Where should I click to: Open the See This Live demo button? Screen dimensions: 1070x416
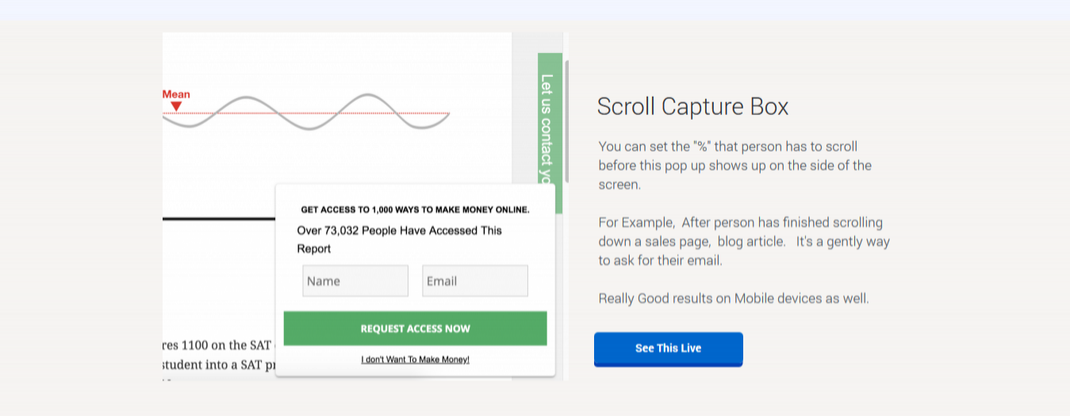tap(668, 349)
